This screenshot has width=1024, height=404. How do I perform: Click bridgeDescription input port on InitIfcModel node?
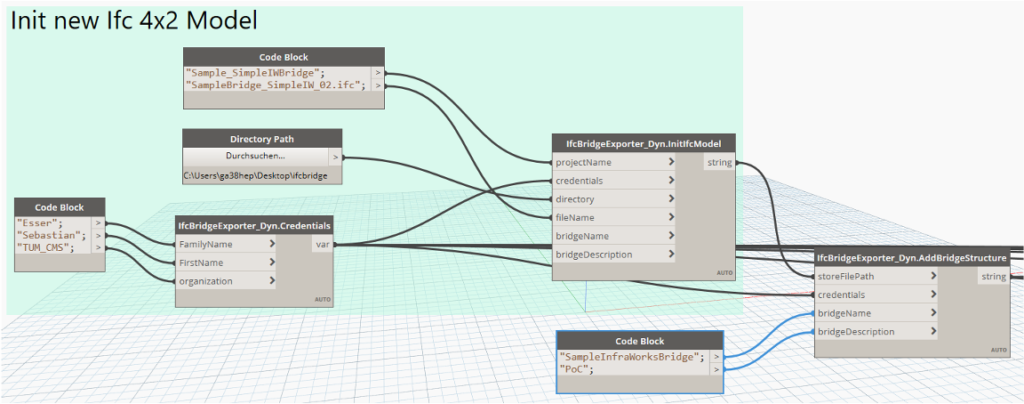coord(614,254)
